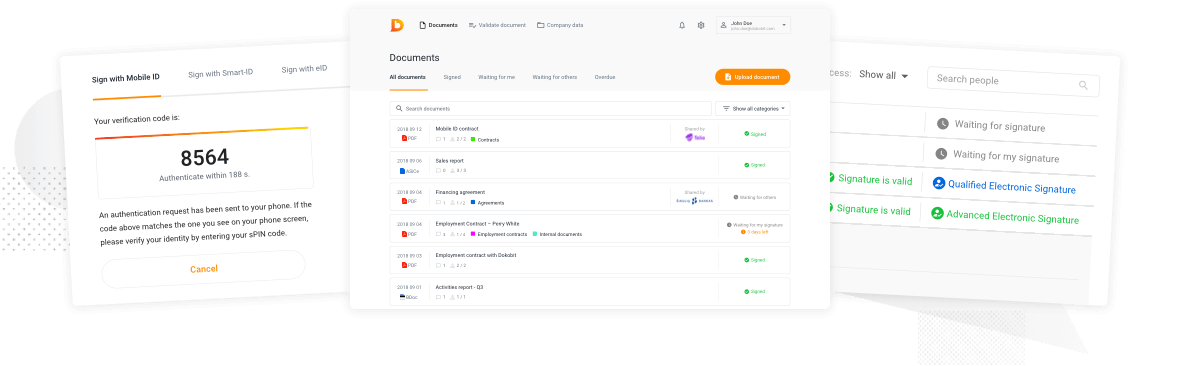Image resolution: width=1180 pixels, height=366 pixels.
Task: Switch to the Waiting for others tab
Action: point(555,77)
